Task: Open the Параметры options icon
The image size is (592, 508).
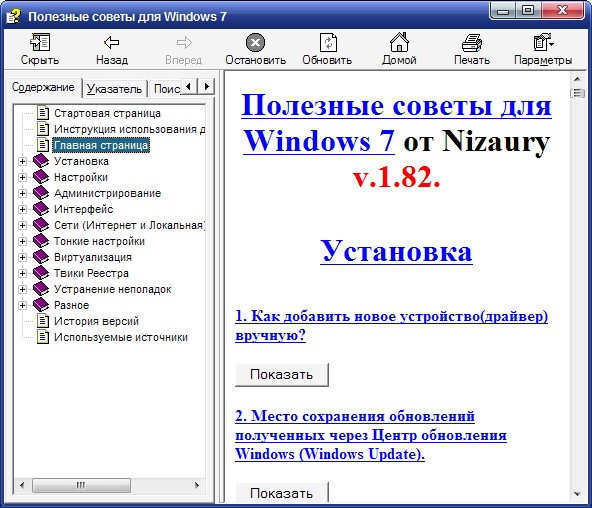Action: (543, 42)
